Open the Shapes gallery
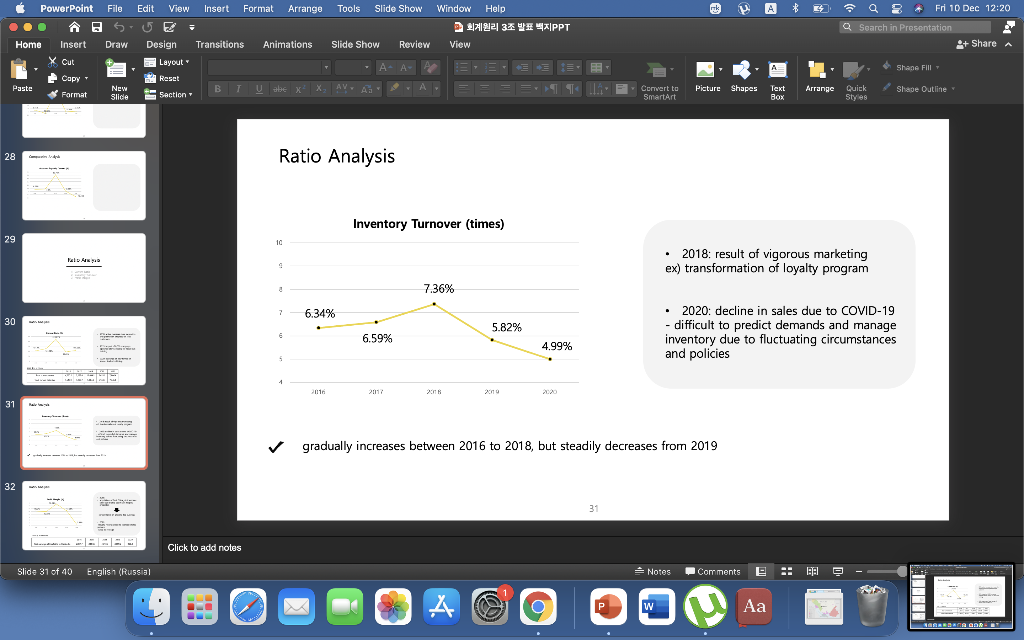The height and width of the screenshot is (640, 1024). coord(744,76)
